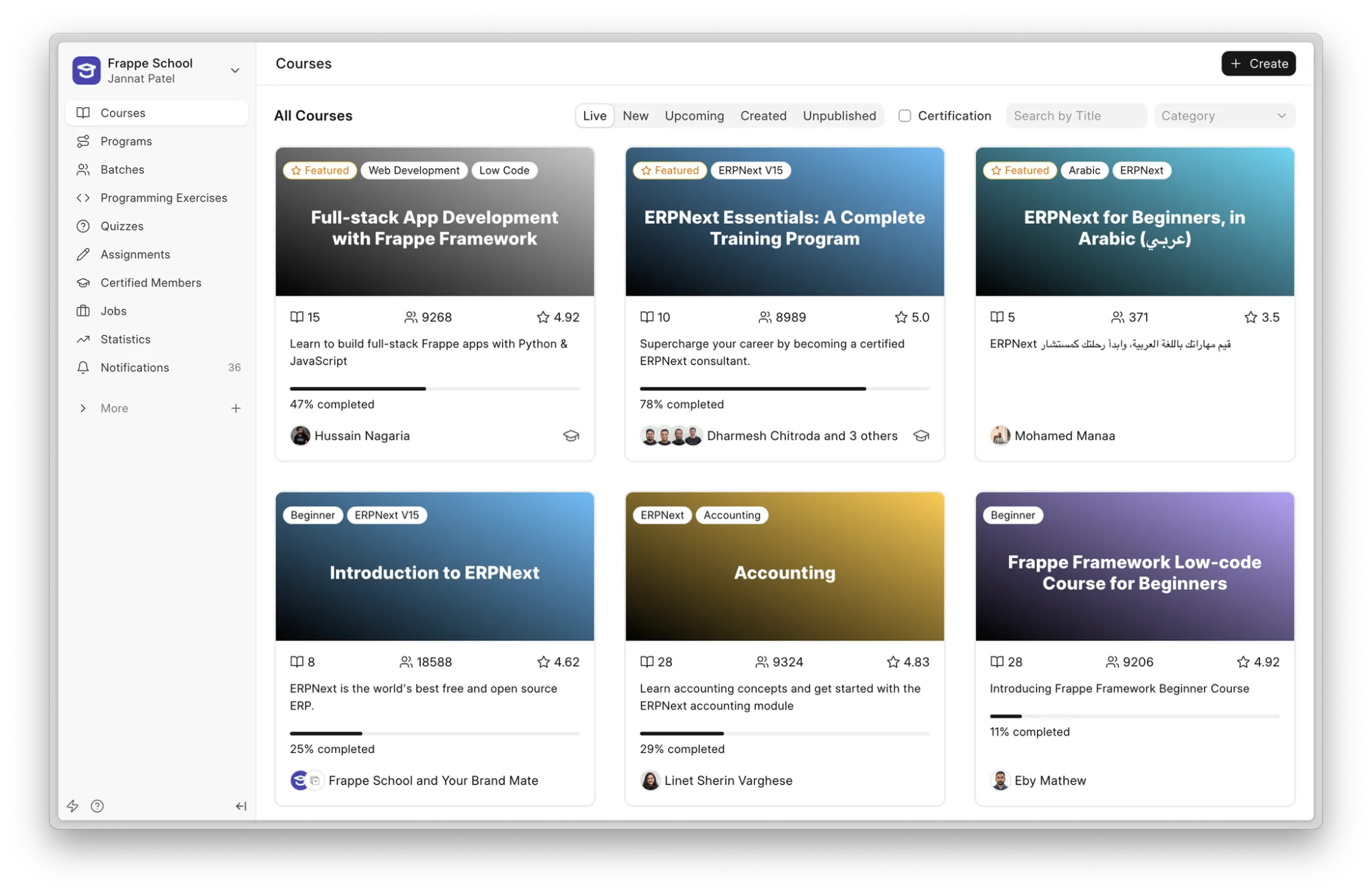Viewport: 1372px width, 895px height.
Task: Click the Frappe School logo icon
Action: (86, 70)
